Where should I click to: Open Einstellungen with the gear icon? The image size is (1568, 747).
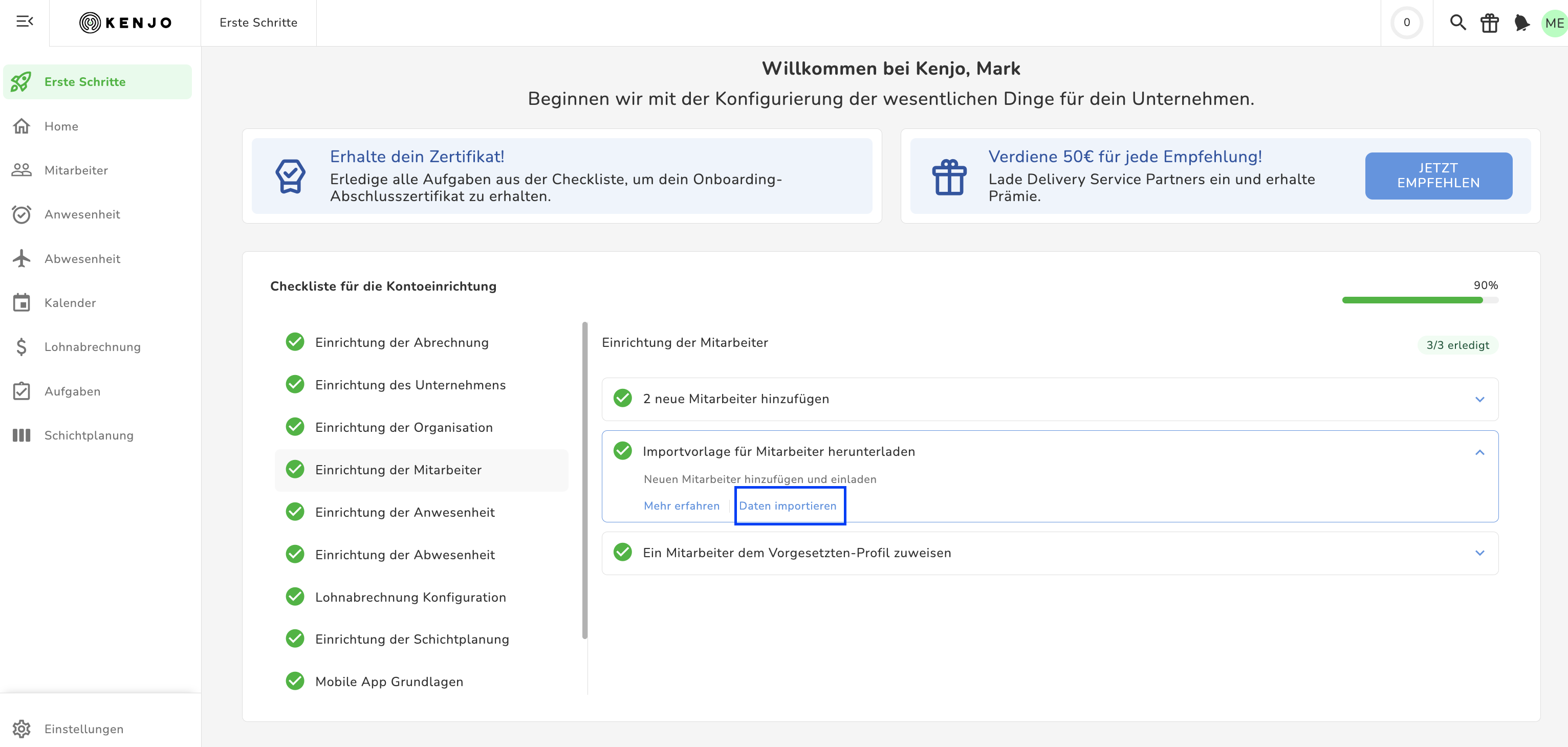[x=22, y=728]
